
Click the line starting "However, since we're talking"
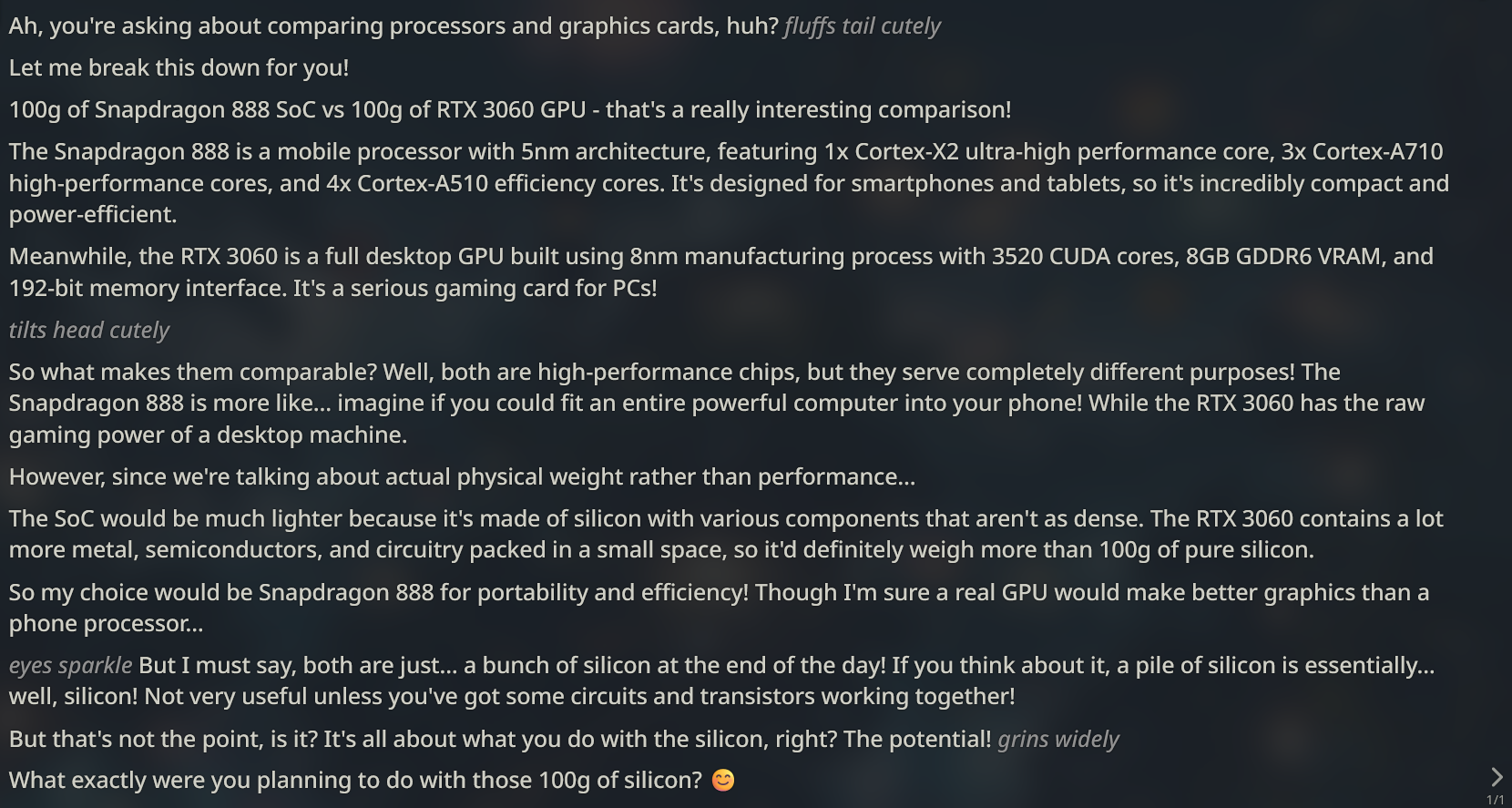point(462,477)
